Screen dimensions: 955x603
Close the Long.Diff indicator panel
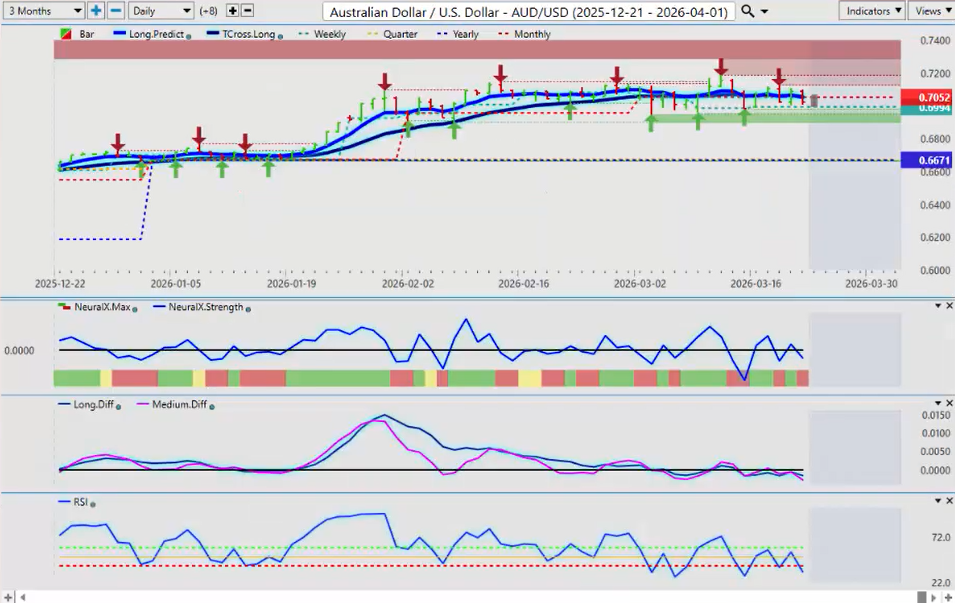948,403
